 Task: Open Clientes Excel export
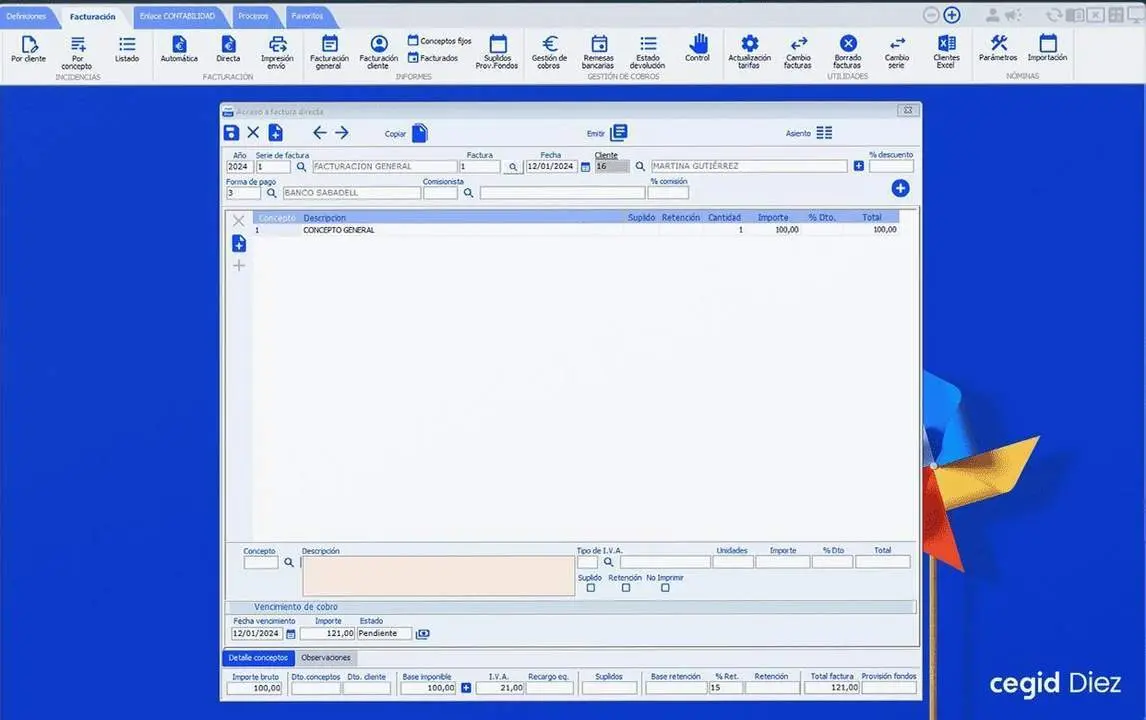(x=946, y=52)
